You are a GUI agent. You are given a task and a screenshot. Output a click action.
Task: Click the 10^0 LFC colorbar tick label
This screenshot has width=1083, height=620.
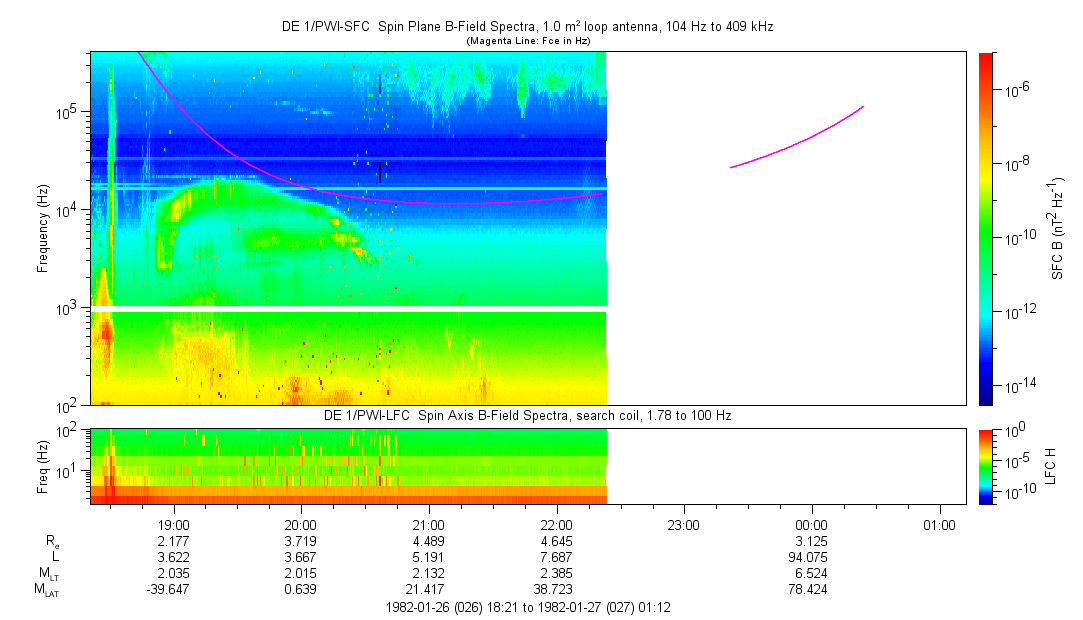[1013, 431]
